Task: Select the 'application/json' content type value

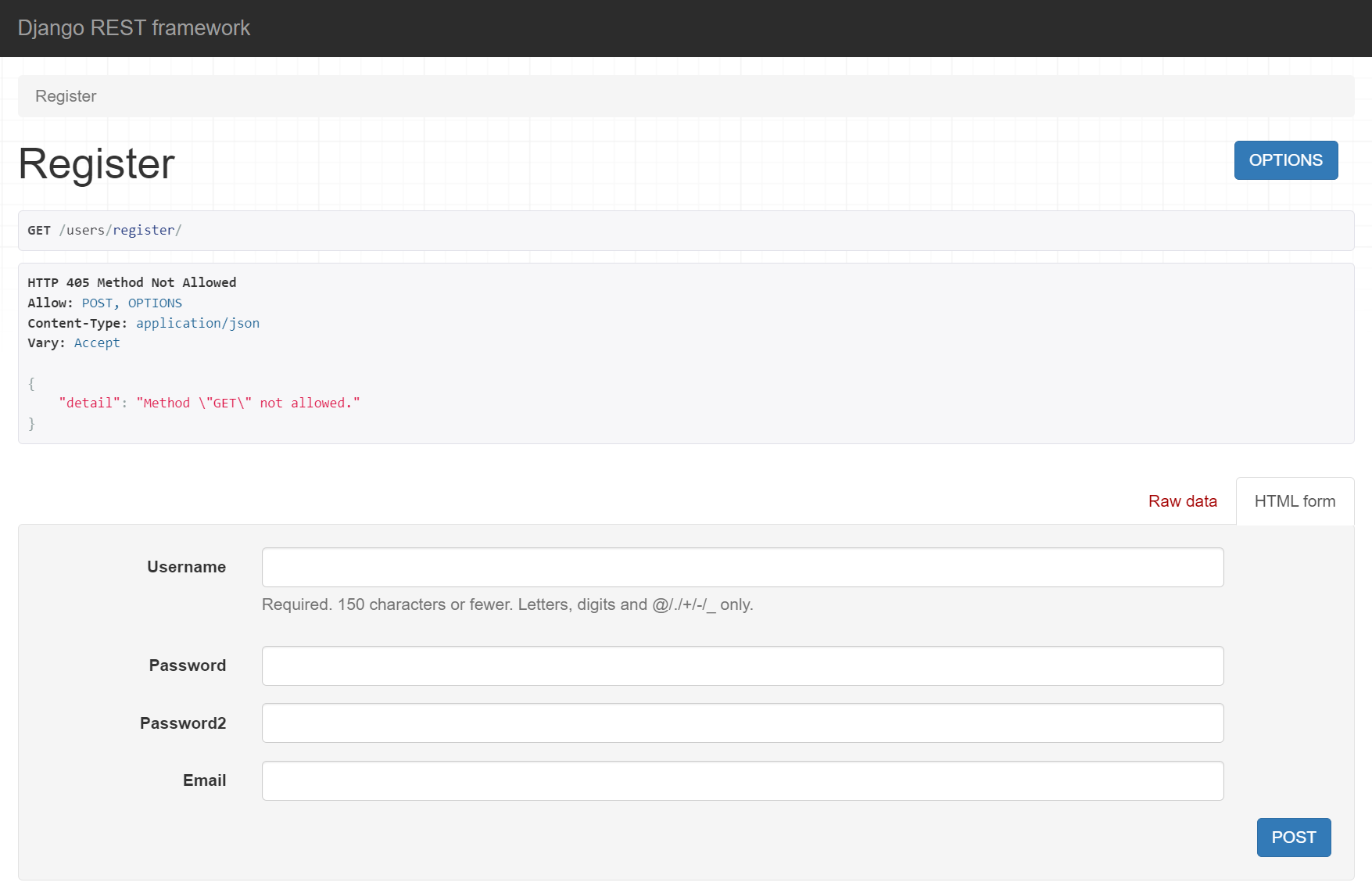Action: 198,323
